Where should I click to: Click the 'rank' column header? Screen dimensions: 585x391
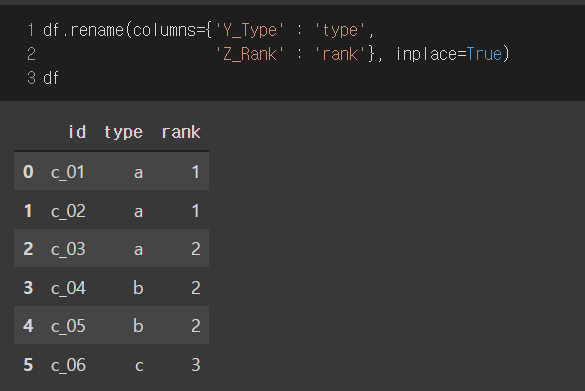click(181, 132)
